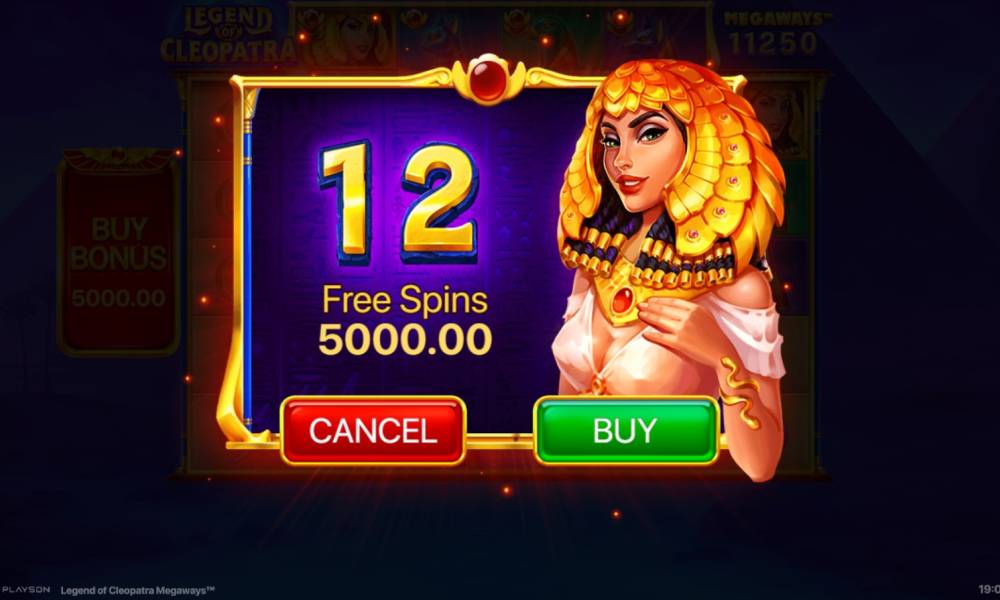
Task: Click the red CANCEL button
Action: point(373,430)
